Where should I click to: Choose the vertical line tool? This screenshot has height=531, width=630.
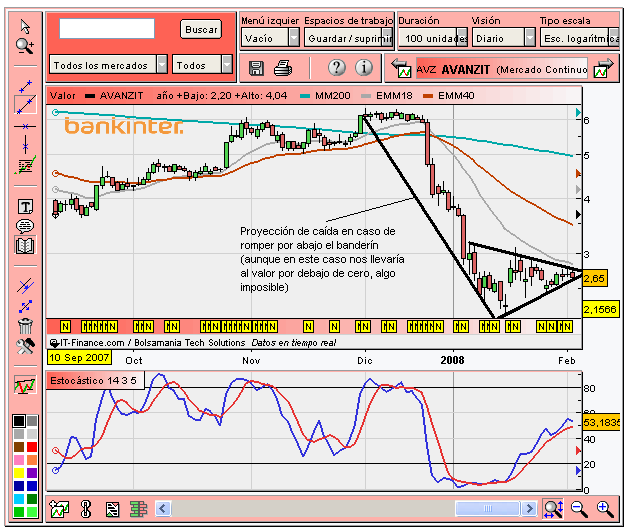pyautogui.click(x=25, y=144)
